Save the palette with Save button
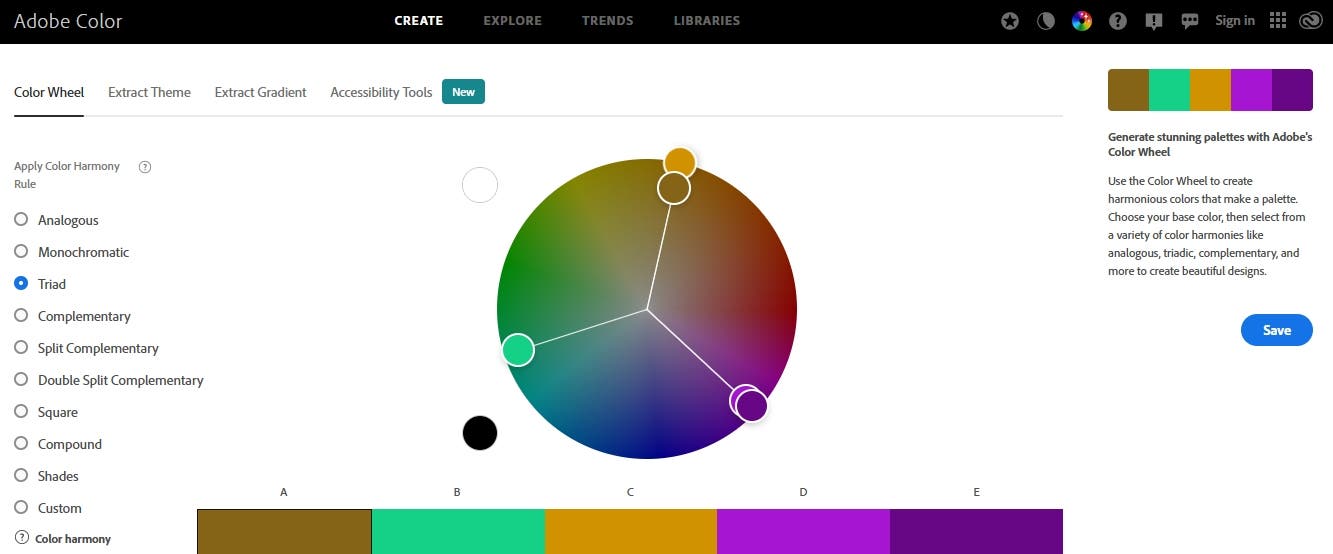The width and height of the screenshot is (1333, 554). point(1277,330)
